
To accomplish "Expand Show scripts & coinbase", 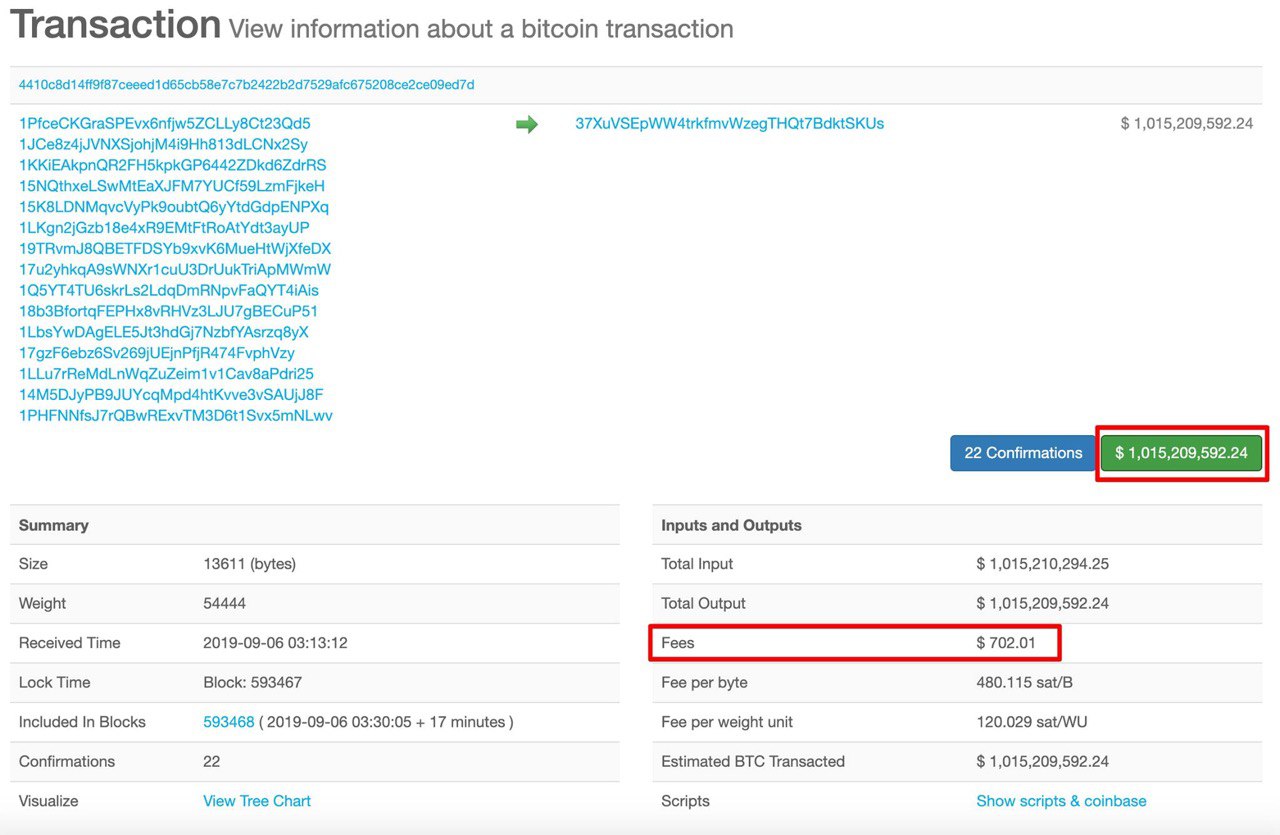I will [x=1061, y=801].
